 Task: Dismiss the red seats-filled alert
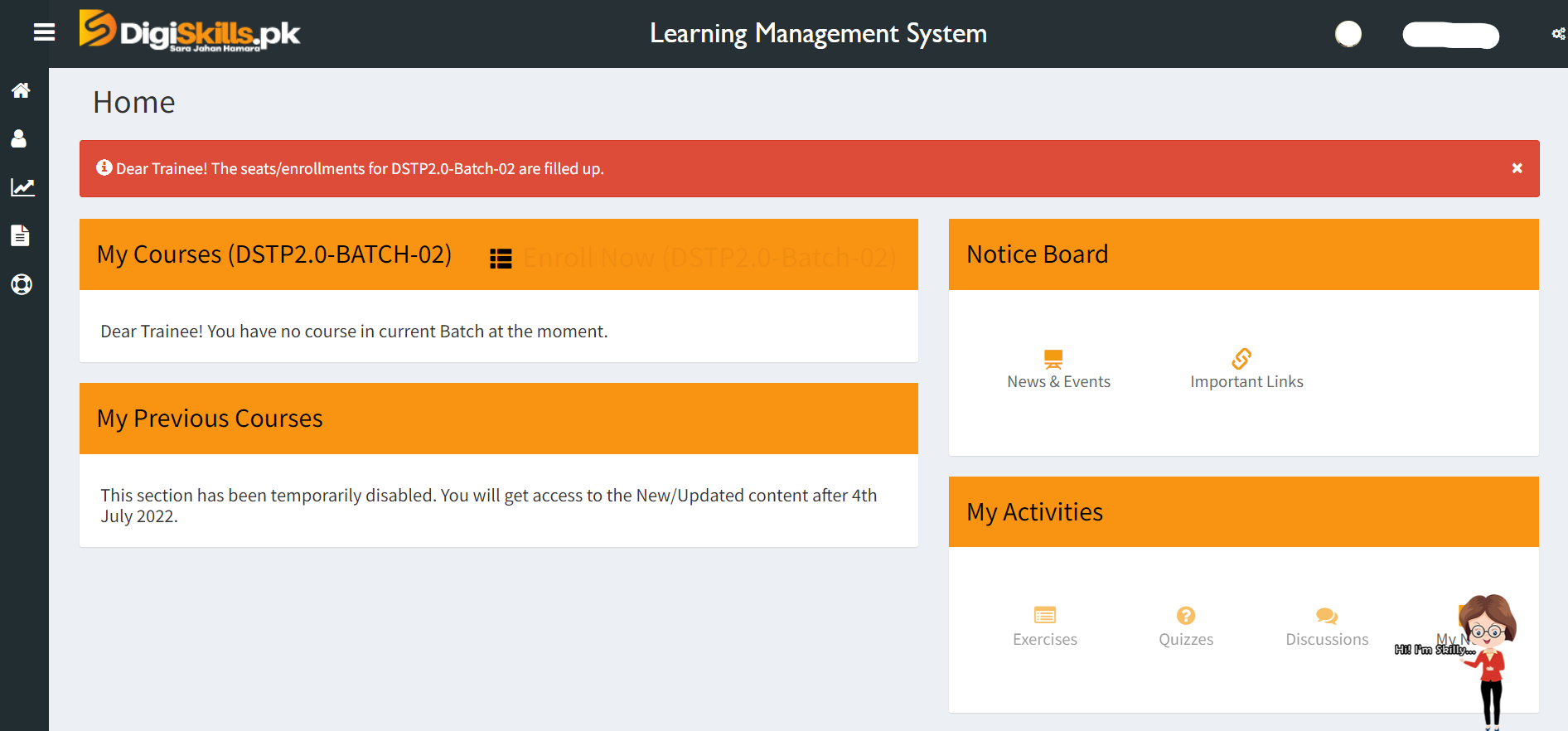coord(1517,168)
